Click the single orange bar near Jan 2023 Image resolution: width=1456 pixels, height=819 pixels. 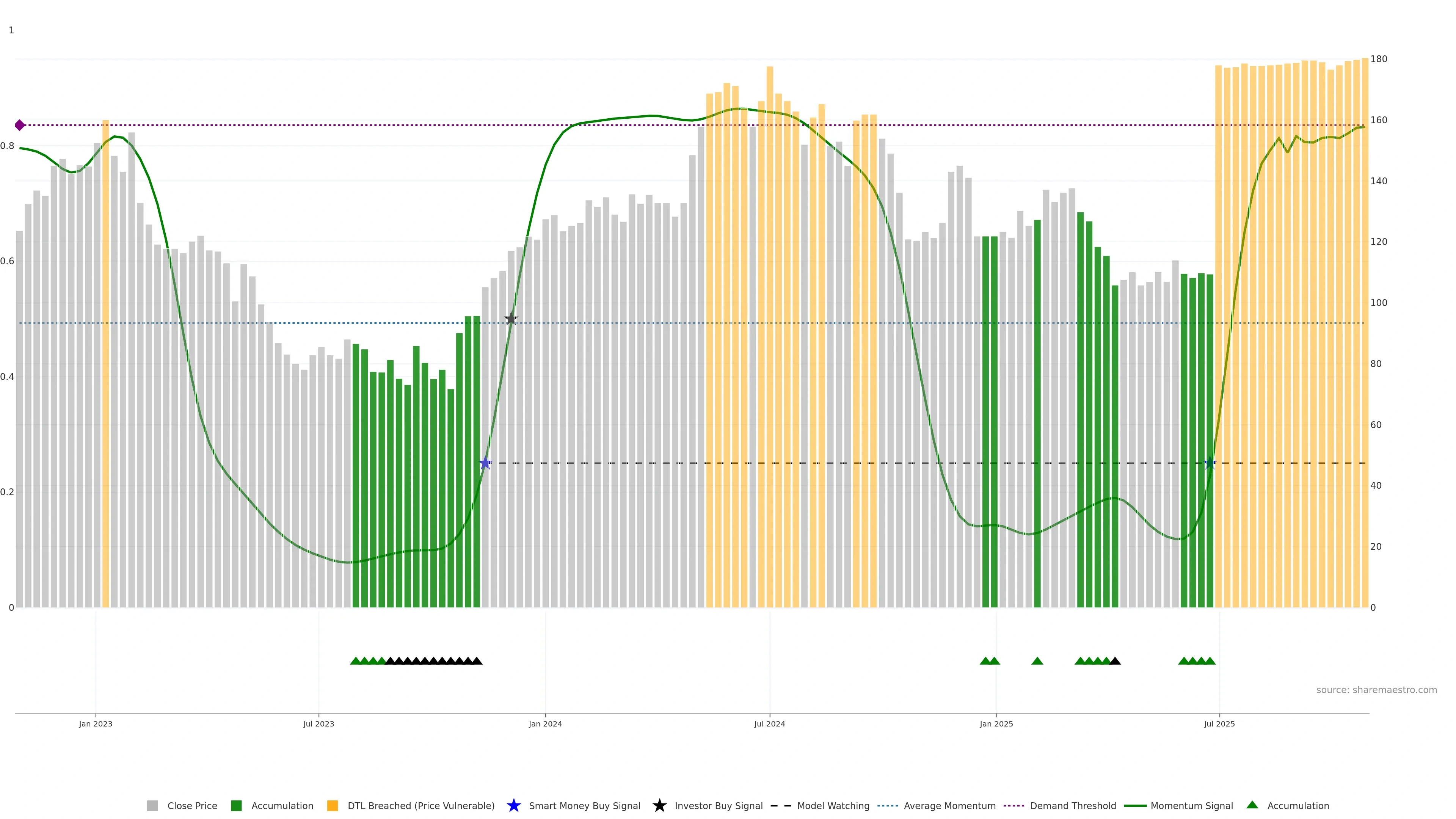point(106,362)
